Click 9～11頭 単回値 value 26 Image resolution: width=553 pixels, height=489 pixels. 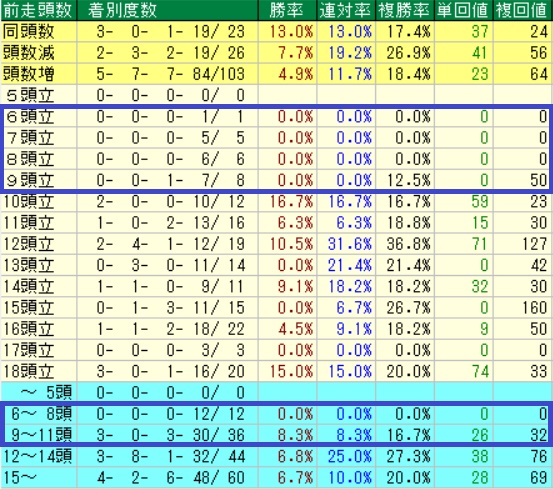[480, 435]
